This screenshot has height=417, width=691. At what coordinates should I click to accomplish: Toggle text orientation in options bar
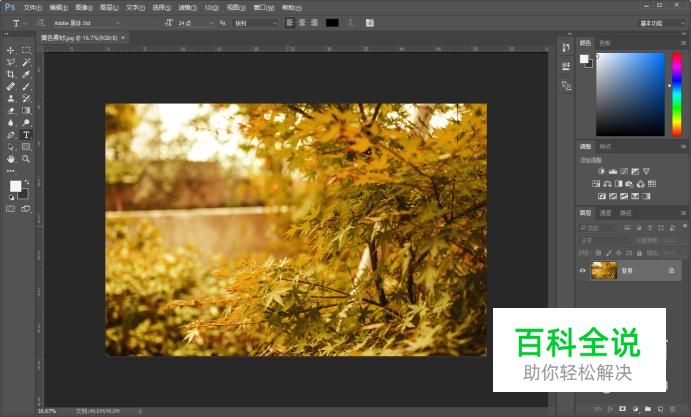click(41, 22)
